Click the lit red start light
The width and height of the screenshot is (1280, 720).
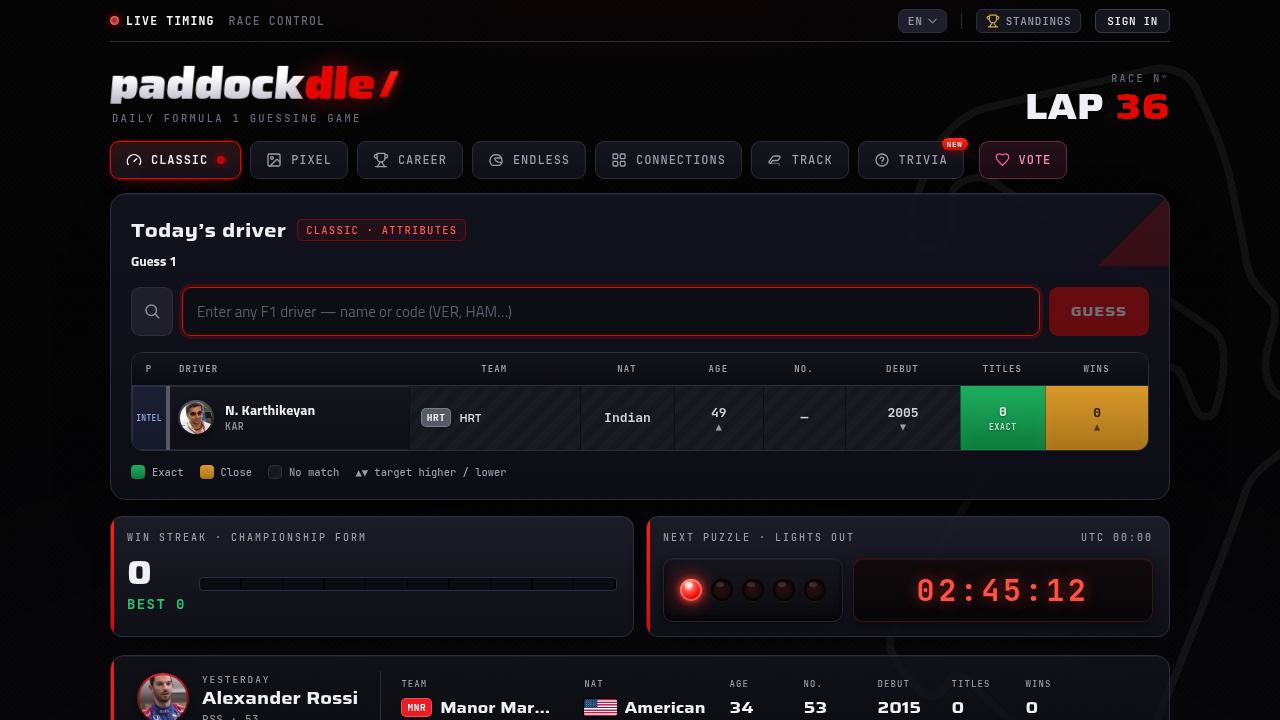pyautogui.click(x=691, y=590)
